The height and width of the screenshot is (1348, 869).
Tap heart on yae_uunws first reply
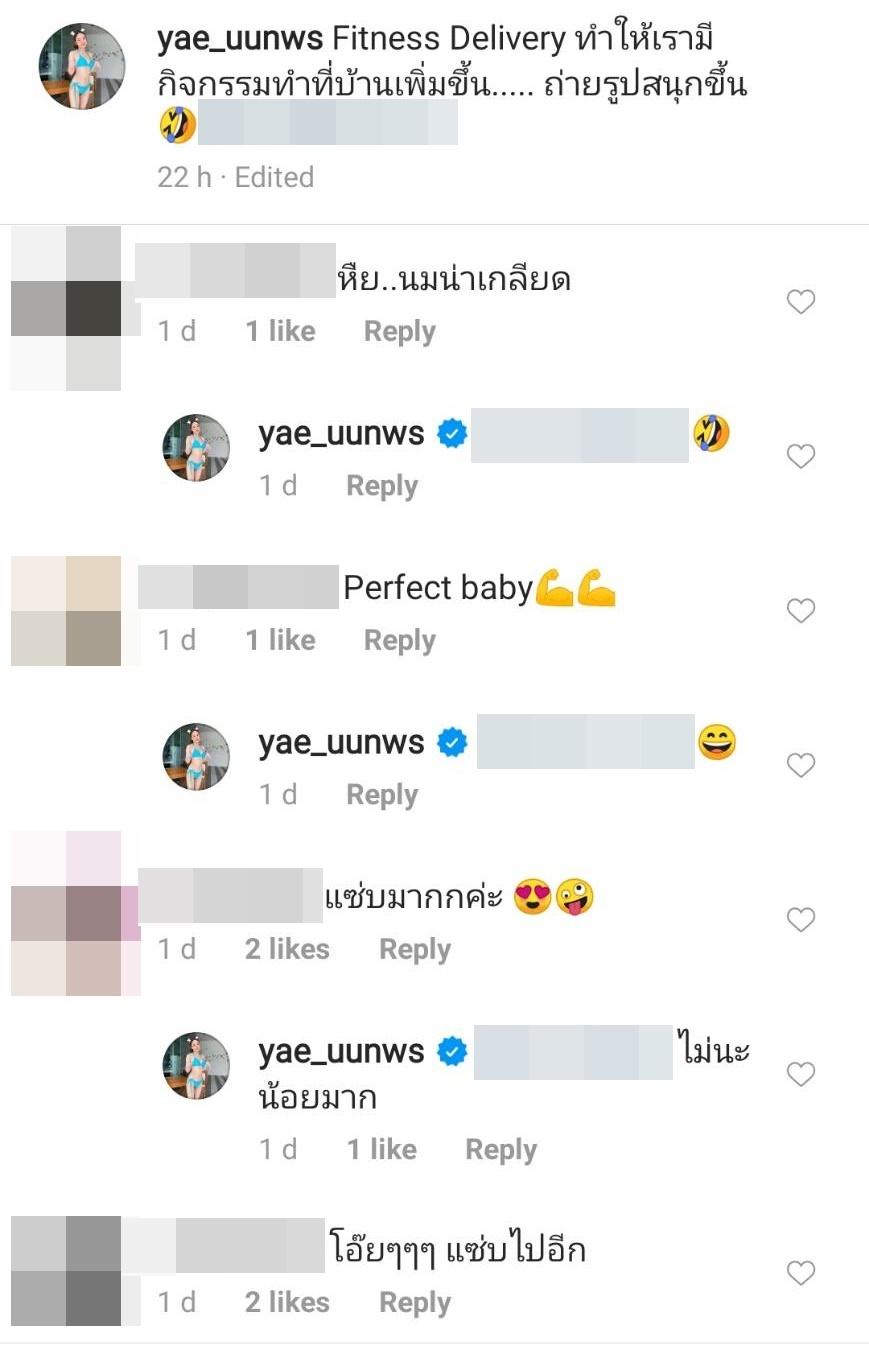[801, 456]
